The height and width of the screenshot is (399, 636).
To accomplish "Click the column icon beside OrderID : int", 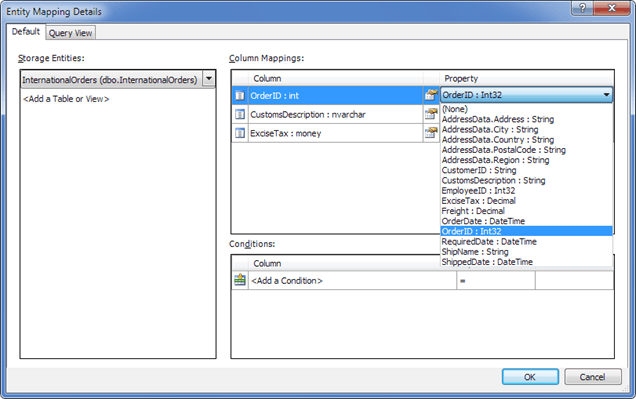I will point(240,96).
